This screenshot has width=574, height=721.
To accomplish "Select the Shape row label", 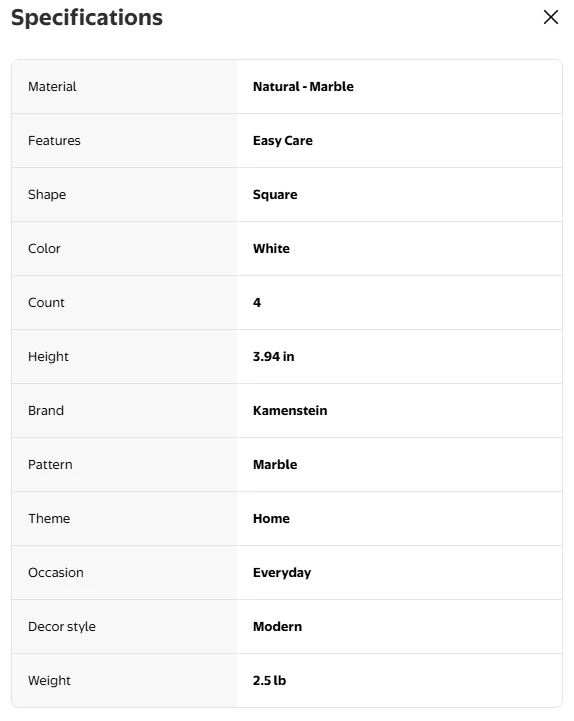I will tap(47, 195).
